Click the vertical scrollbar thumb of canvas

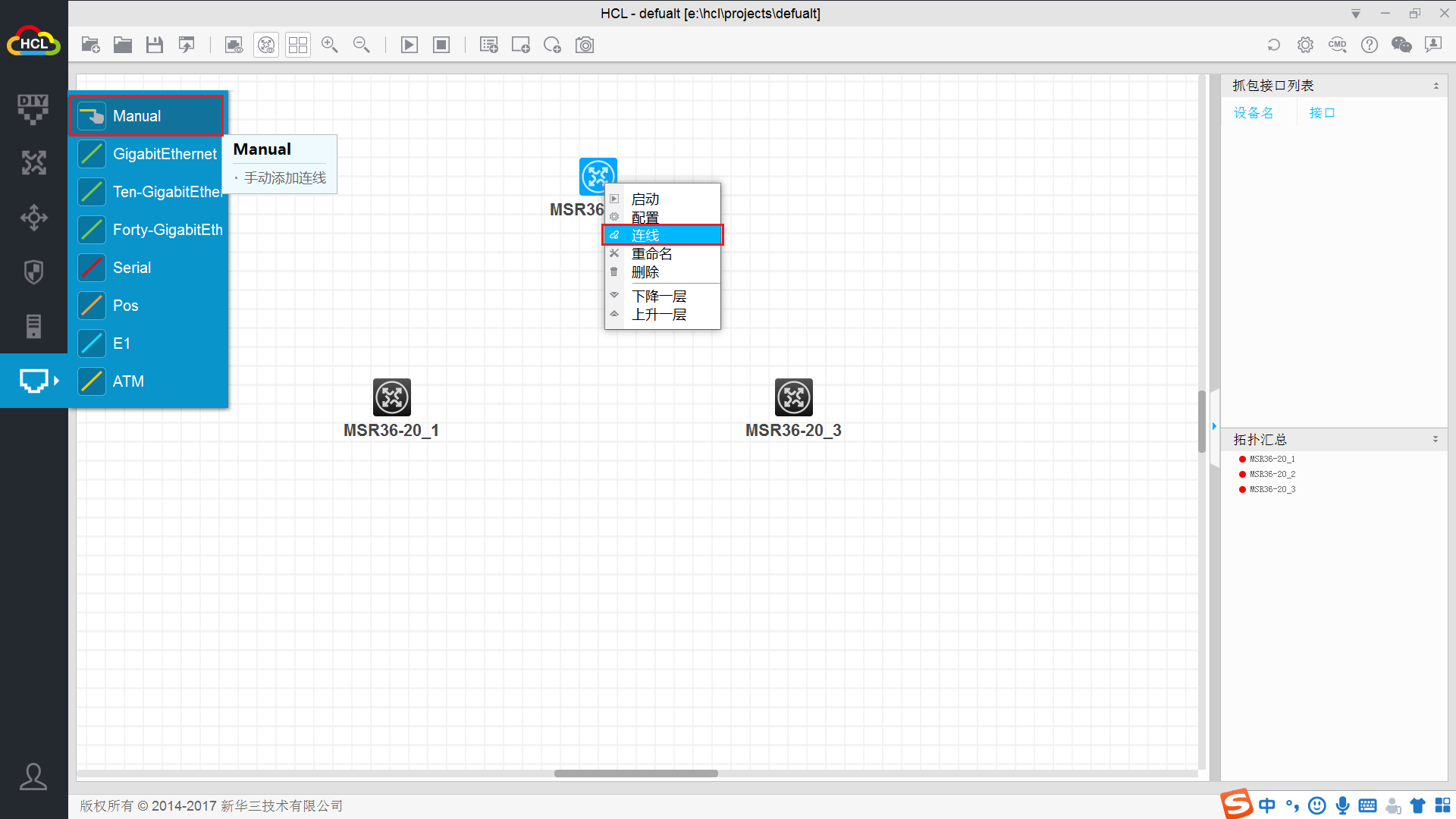point(1202,421)
